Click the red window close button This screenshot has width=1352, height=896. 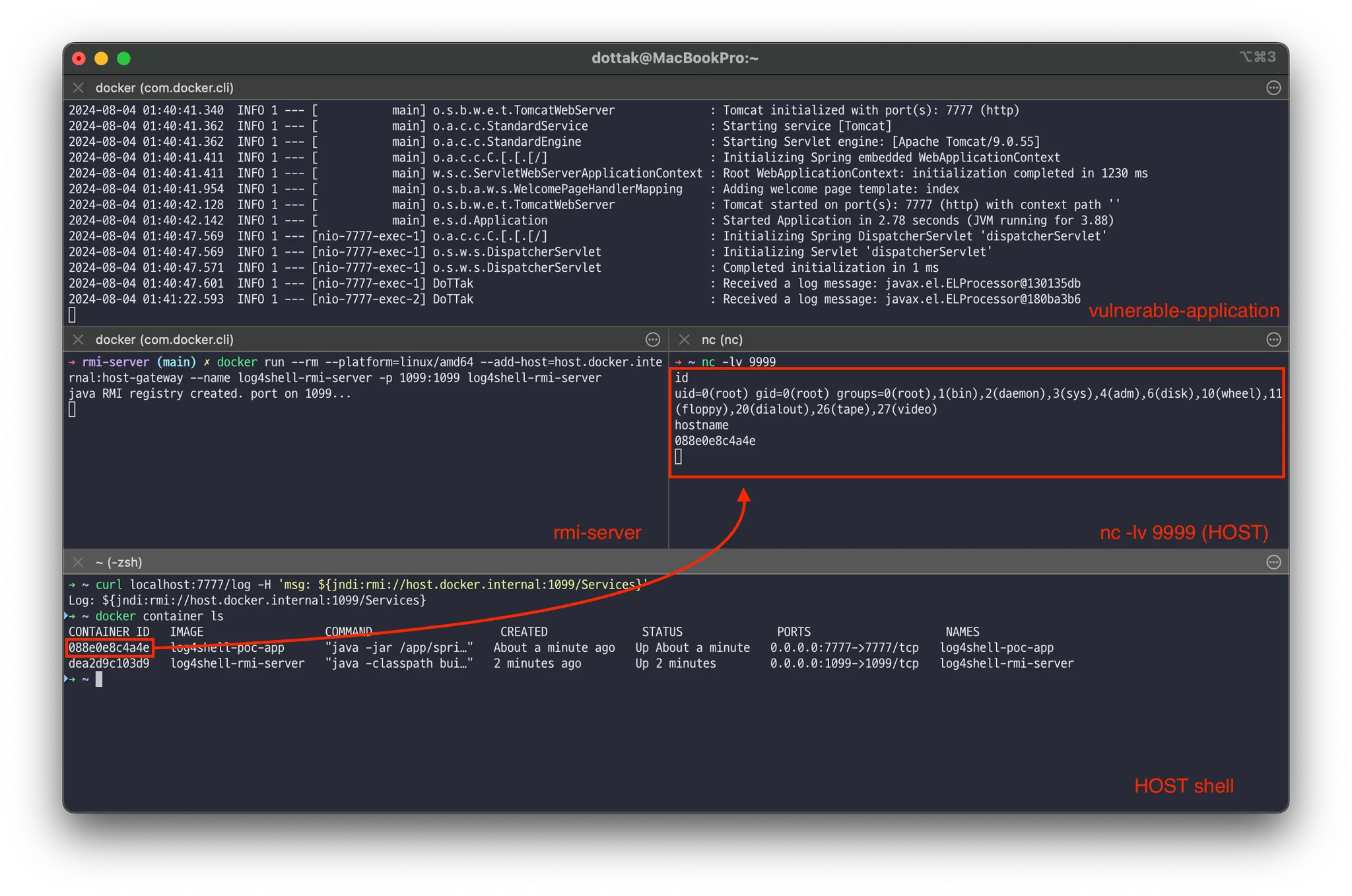point(79,59)
